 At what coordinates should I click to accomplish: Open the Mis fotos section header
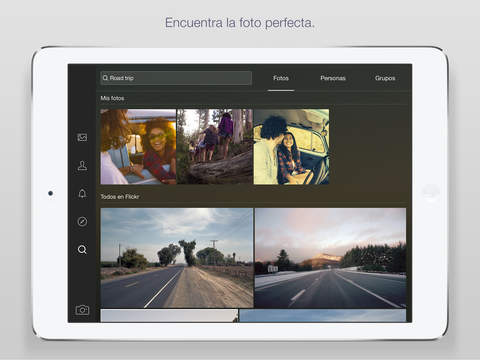[x=112, y=98]
